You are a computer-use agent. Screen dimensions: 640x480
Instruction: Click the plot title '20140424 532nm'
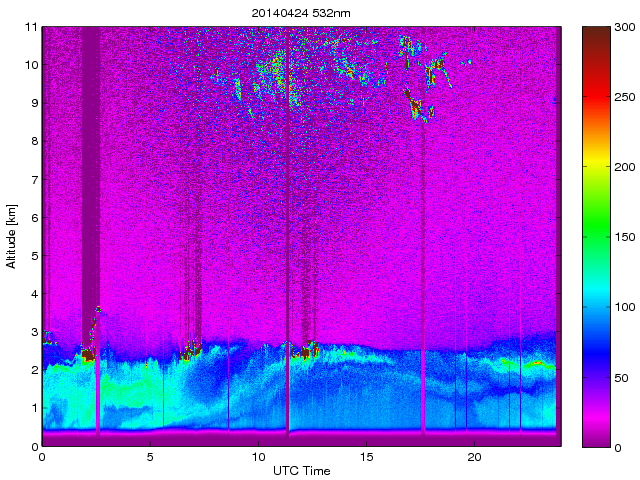click(x=300, y=11)
